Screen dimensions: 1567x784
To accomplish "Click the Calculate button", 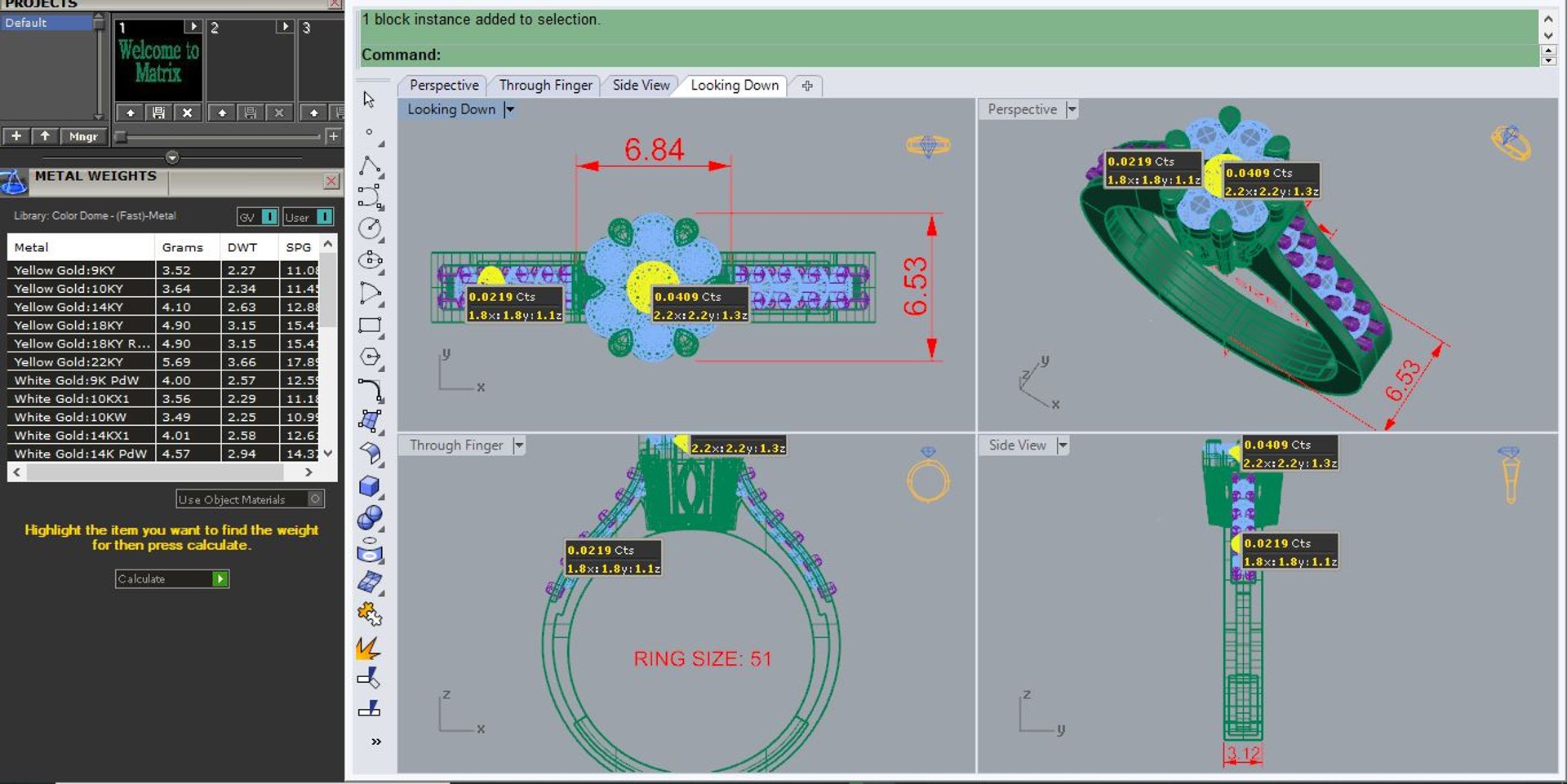I will coord(172,578).
